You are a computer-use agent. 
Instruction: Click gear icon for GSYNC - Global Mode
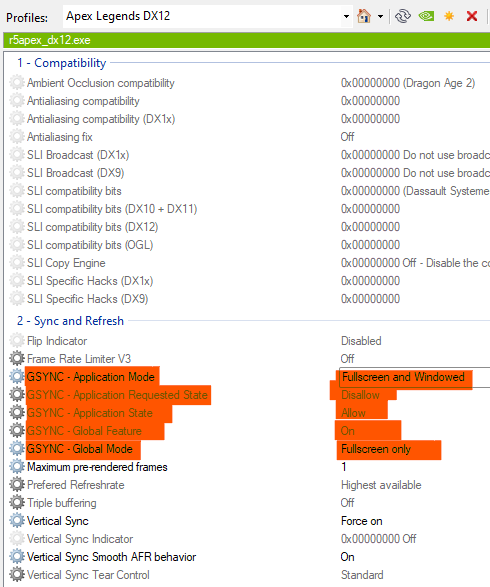[x=17, y=448]
